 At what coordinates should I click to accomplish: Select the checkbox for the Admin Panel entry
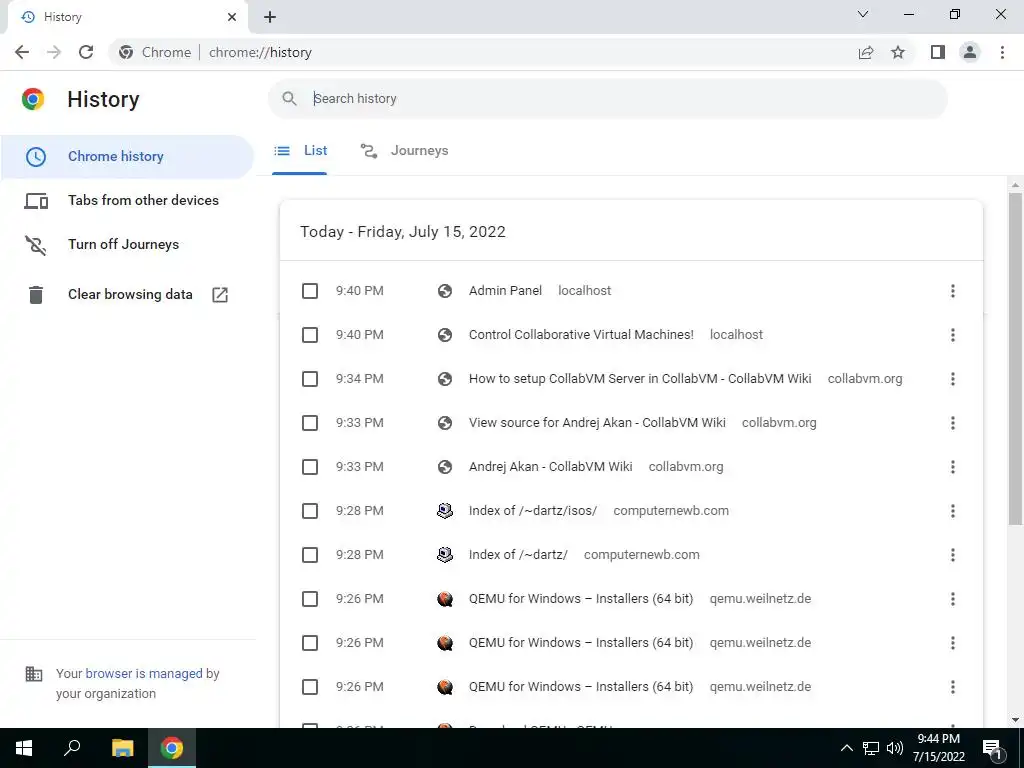[x=310, y=291]
